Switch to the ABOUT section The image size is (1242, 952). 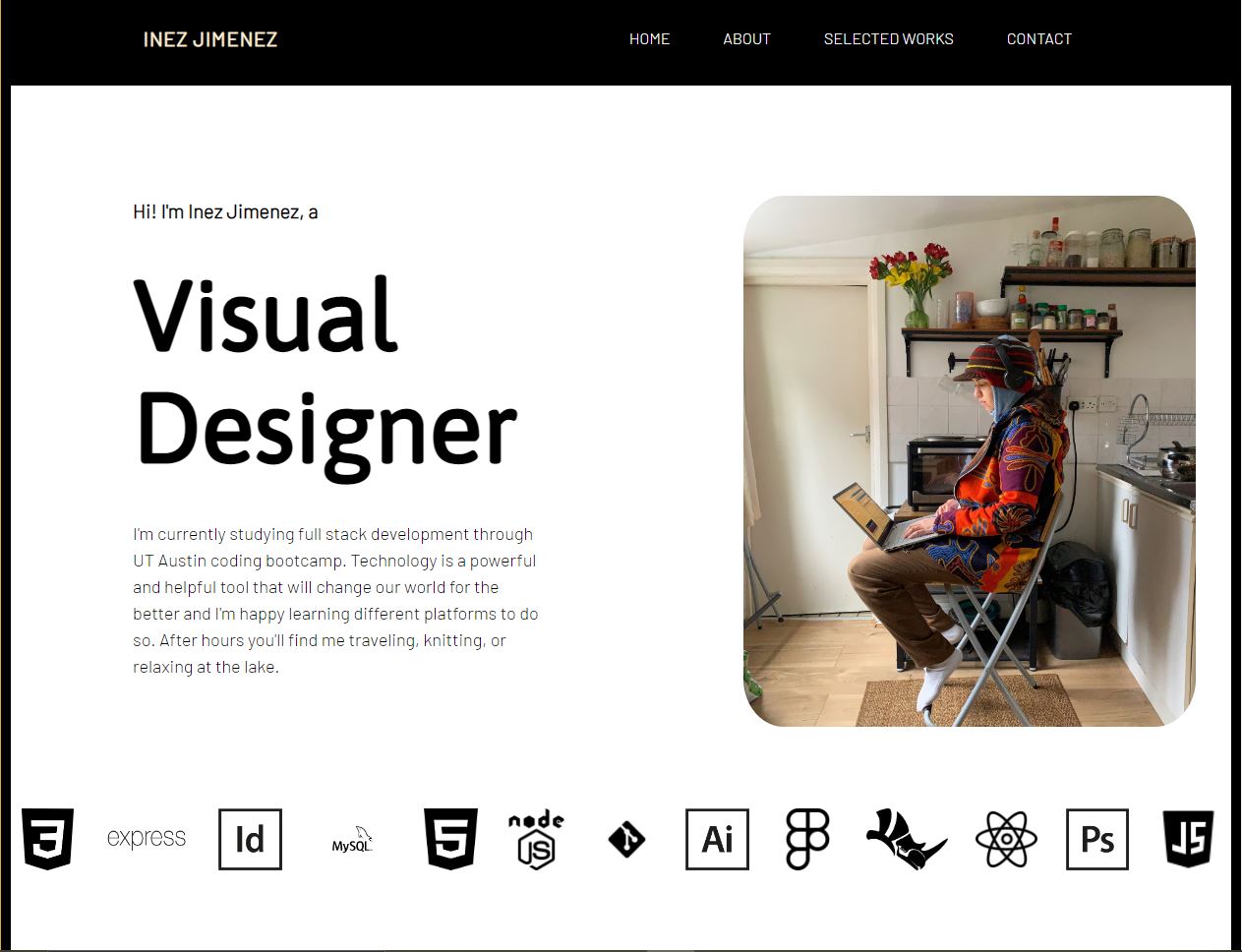746,39
